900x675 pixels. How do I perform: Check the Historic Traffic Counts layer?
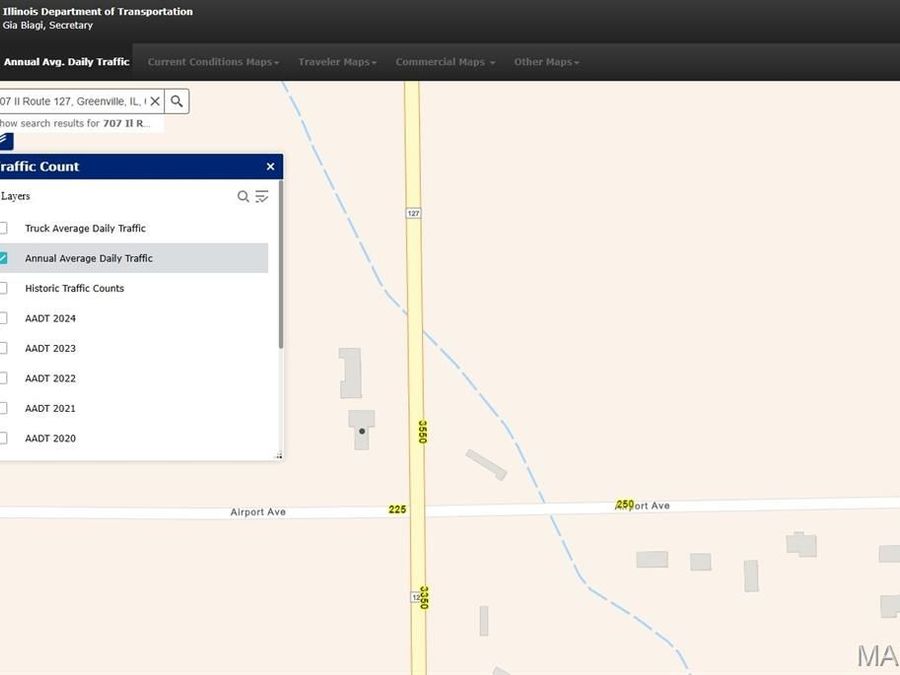pos(4,288)
